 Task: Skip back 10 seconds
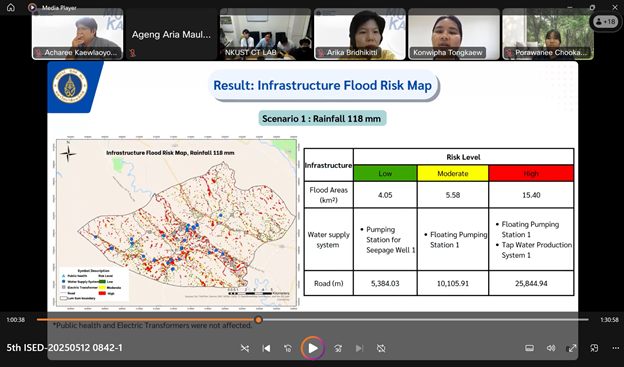pos(288,348)
